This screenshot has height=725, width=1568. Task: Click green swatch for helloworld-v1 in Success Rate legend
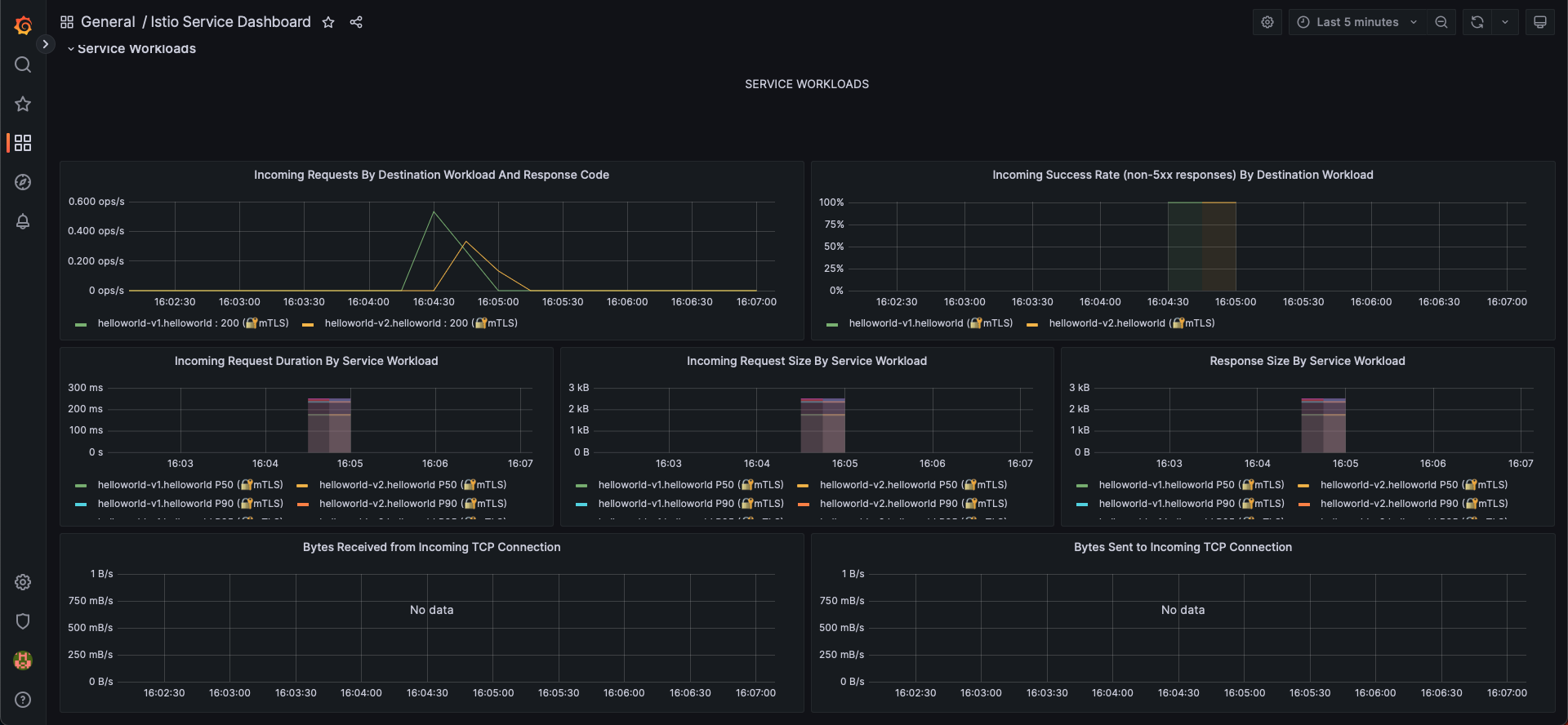coord(832,324)
